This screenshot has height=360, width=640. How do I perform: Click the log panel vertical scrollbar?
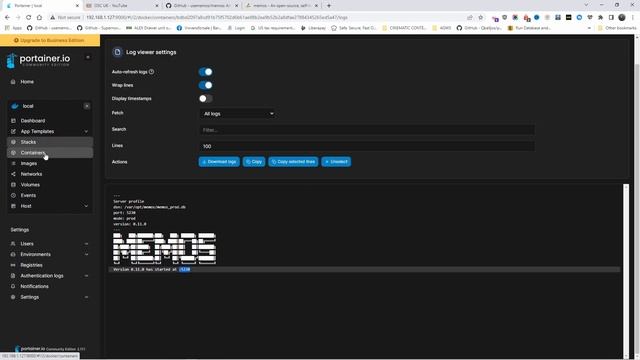click(626, 271)
